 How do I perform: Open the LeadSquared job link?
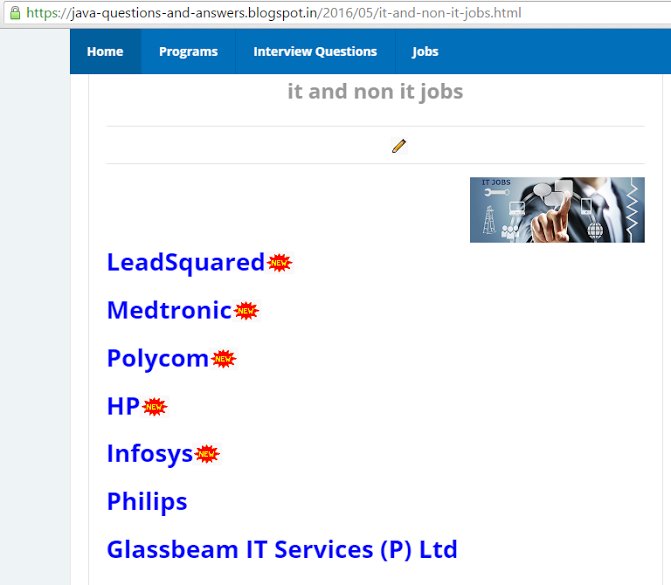point(186,262)
